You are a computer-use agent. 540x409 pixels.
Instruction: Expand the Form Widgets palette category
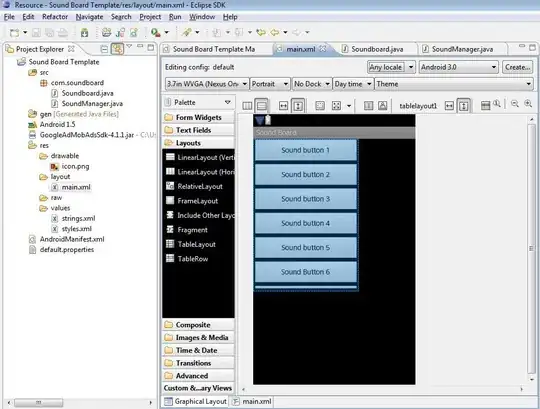(198, 117)
